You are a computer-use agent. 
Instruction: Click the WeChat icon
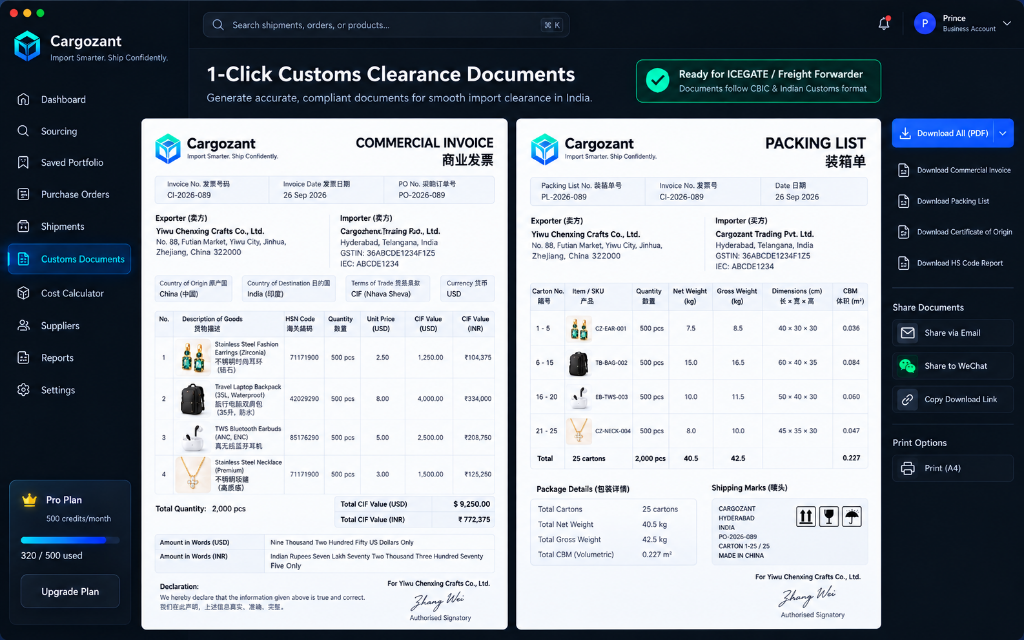click(908, 366)
